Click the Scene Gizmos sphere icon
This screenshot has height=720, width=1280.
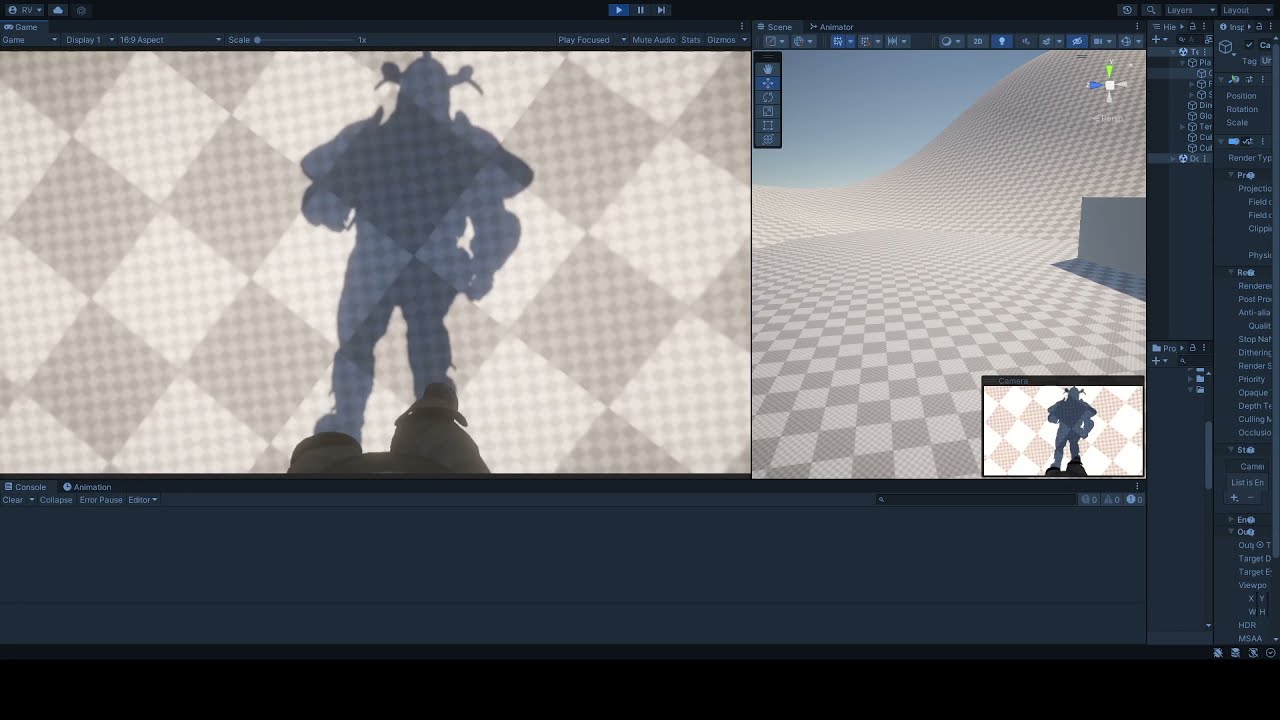point(1126,41)
